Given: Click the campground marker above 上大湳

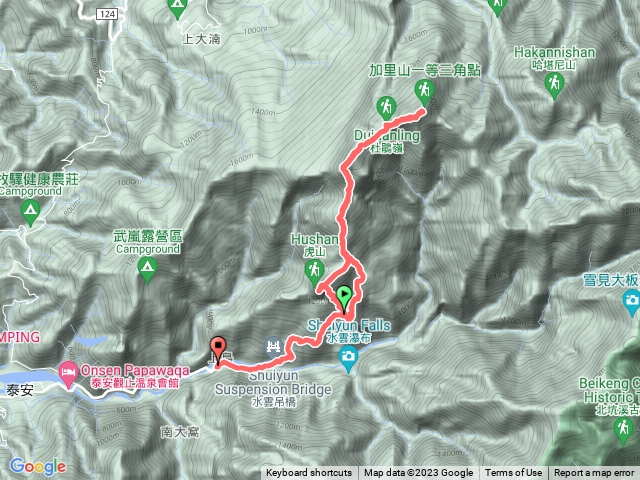Looking at the screenshot, I should point(177,7).
